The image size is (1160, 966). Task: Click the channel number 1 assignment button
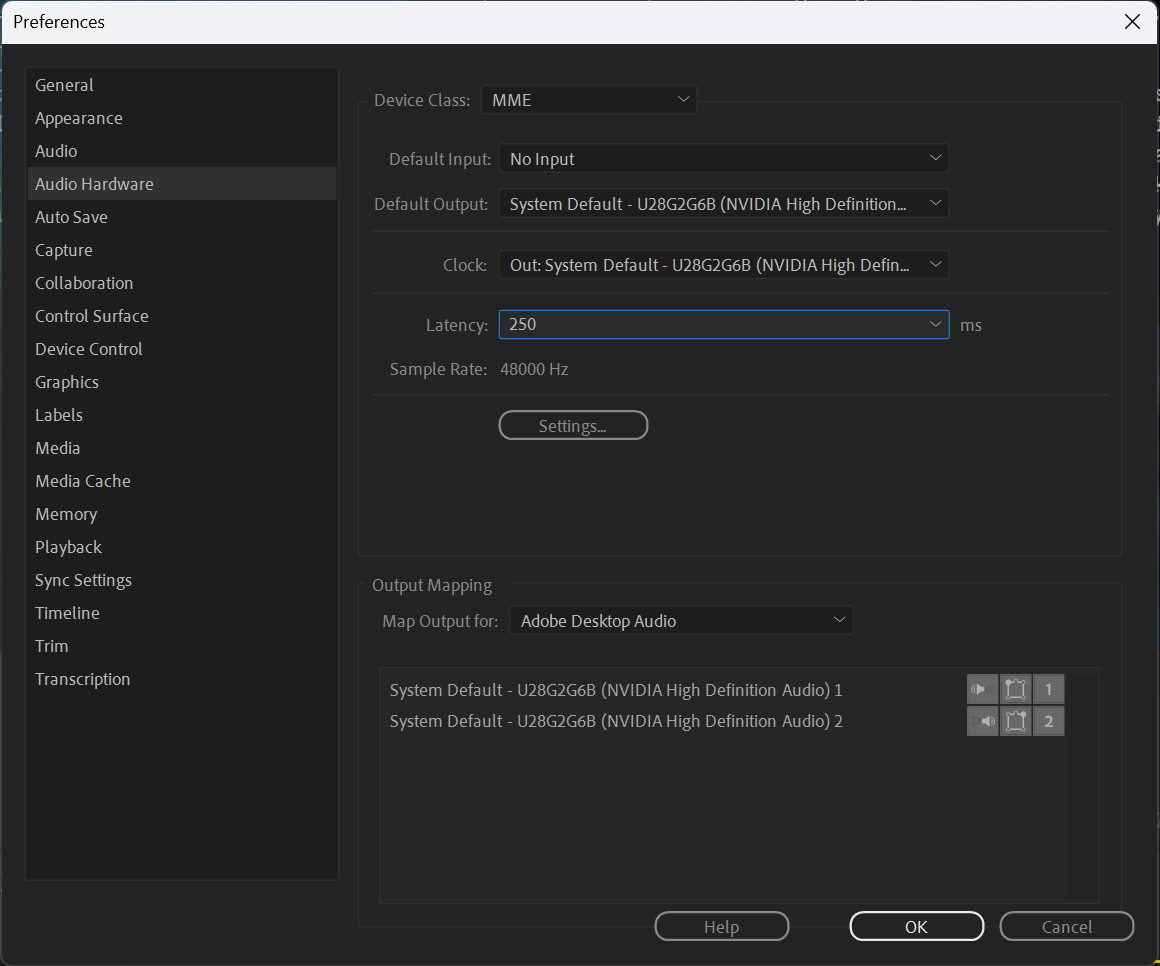(x=1048, y=689)
